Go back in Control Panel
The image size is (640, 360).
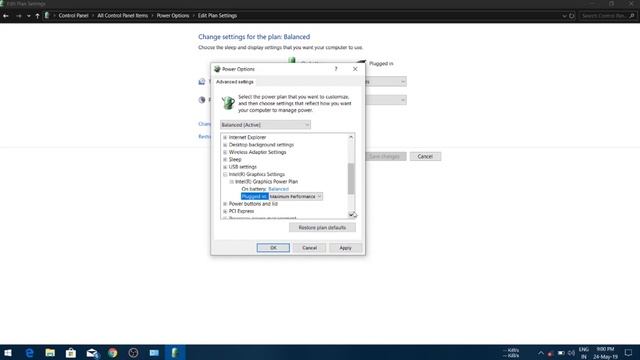coord(6,16)
